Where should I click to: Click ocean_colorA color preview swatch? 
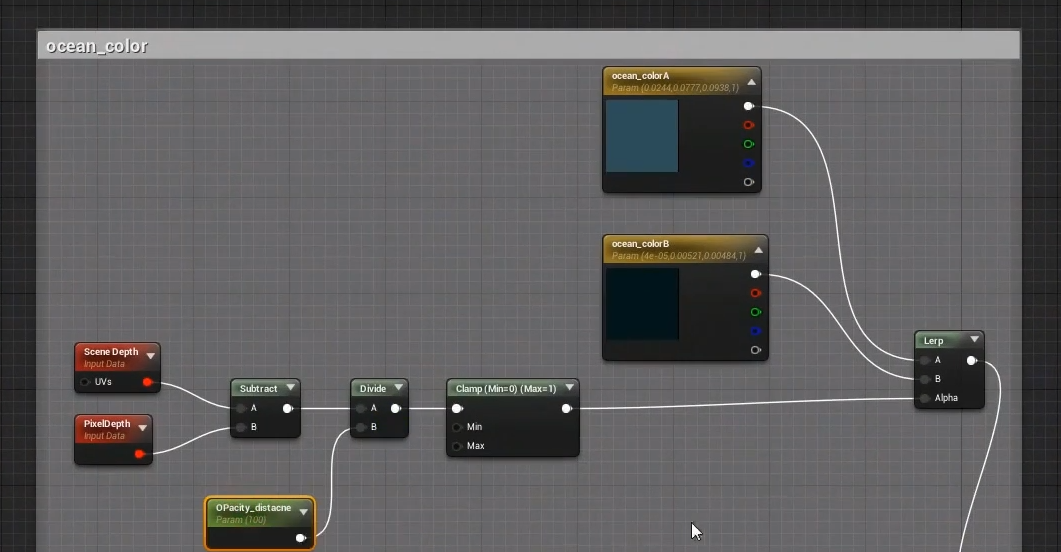click(641, 136)
